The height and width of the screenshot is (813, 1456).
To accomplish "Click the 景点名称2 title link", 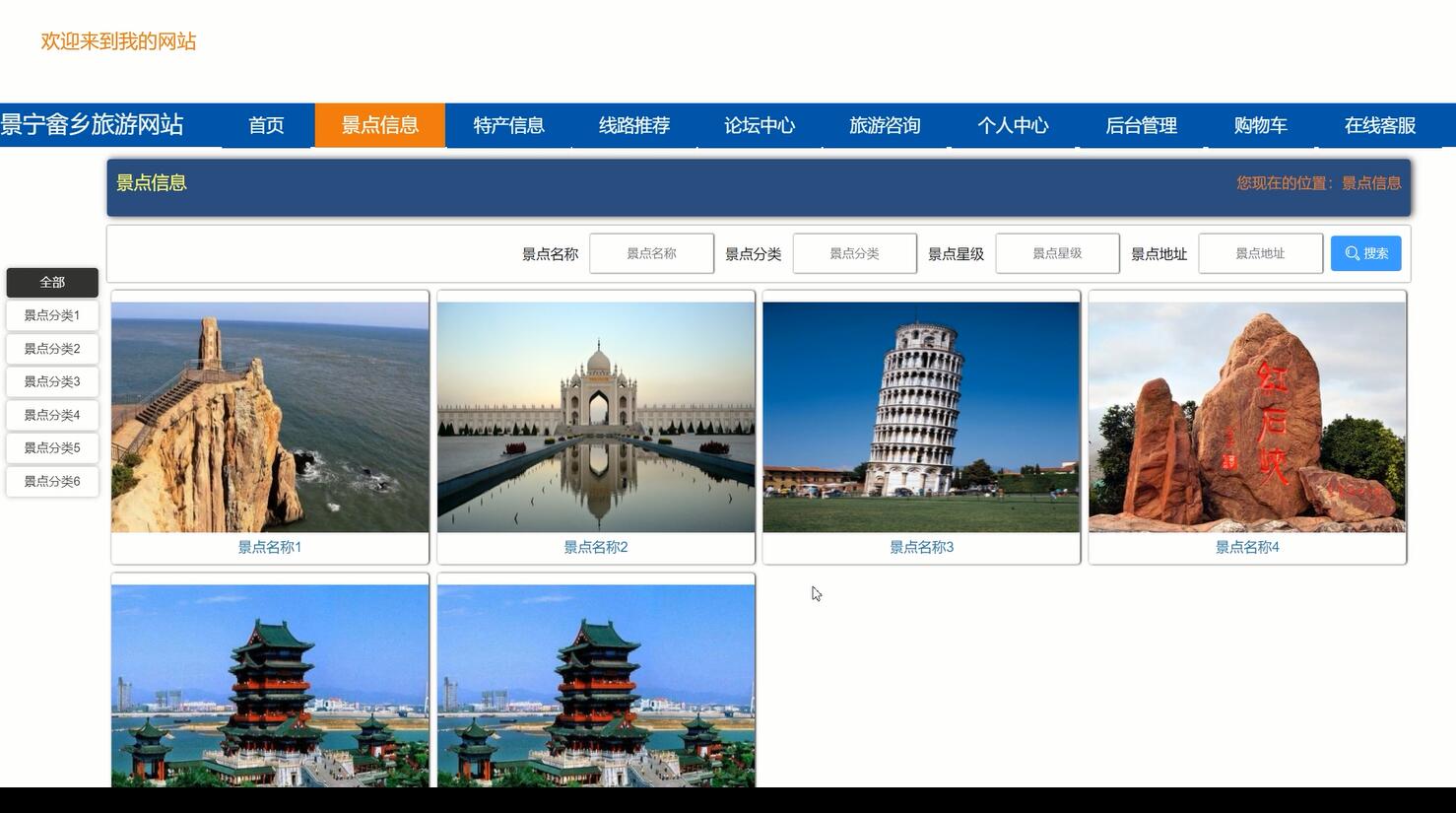I will pos(596,547).
